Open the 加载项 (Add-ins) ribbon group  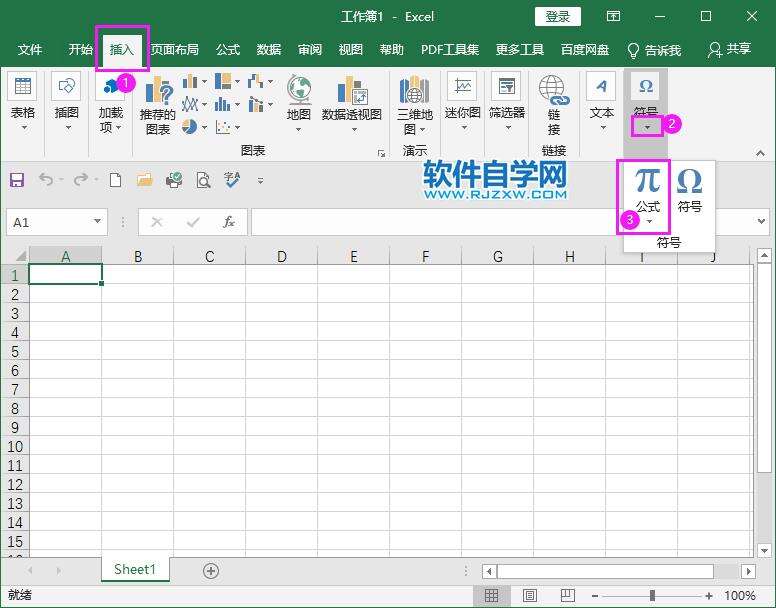click(x=110, y=104)
